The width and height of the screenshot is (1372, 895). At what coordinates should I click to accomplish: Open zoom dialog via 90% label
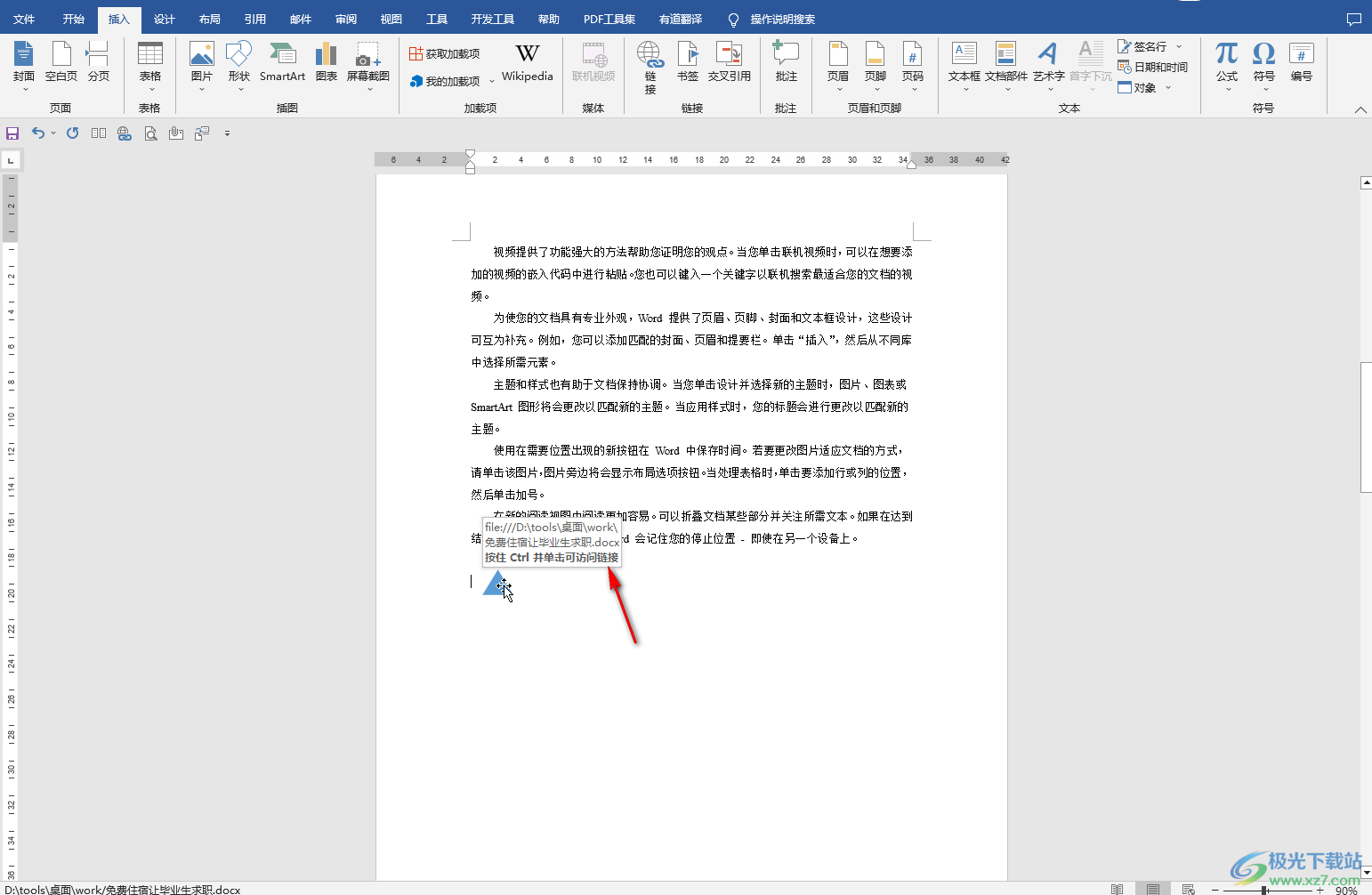click(x=1346, y=890)
